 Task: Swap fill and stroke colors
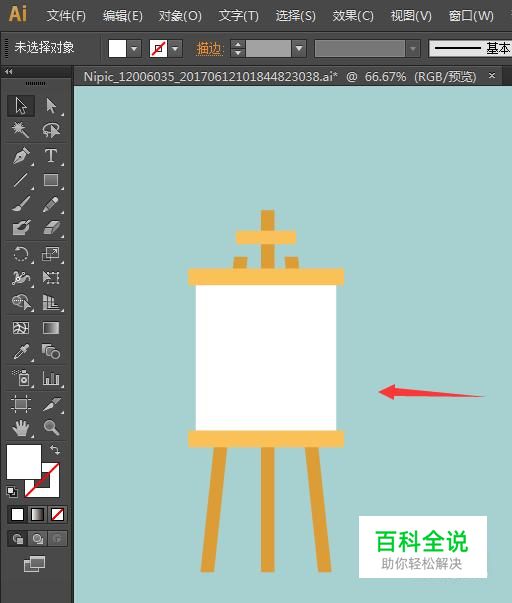tap(55, 450)
